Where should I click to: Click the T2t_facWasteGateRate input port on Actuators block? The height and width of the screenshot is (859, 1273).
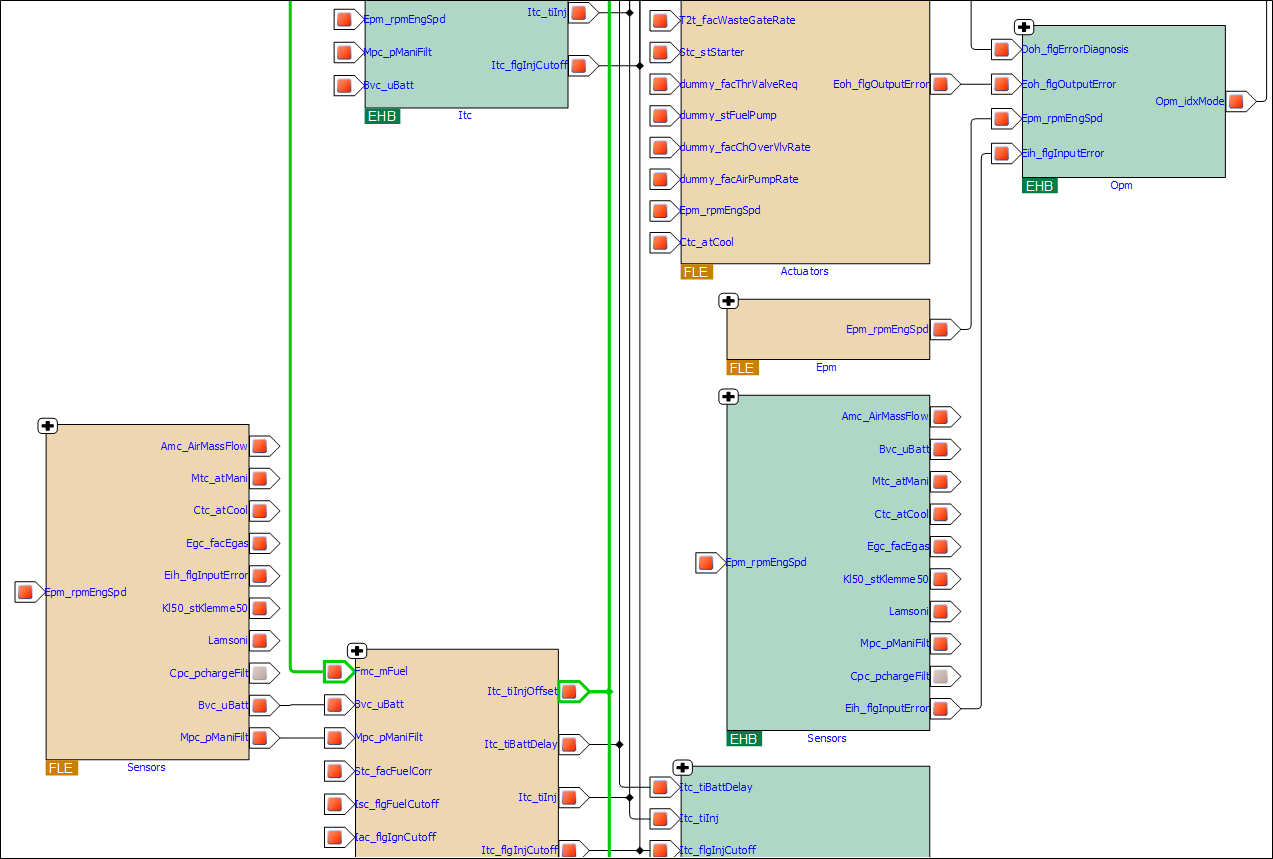coord(661,20)
